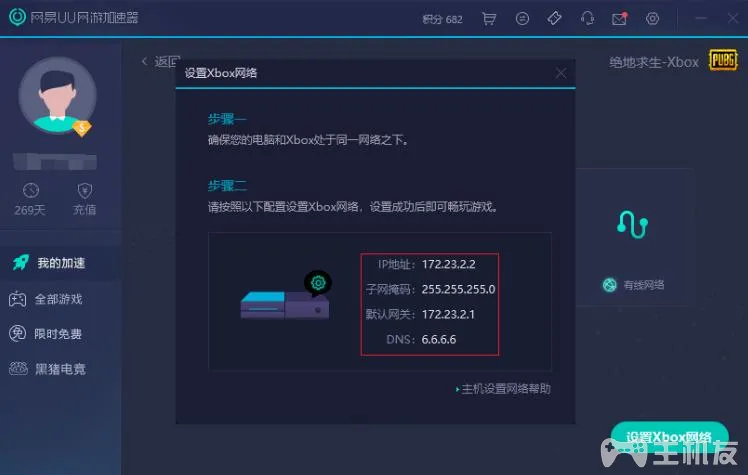The image size is (748, 475).
Task: Click the route path icon in right panel
Action: click(x=632, y=224)
